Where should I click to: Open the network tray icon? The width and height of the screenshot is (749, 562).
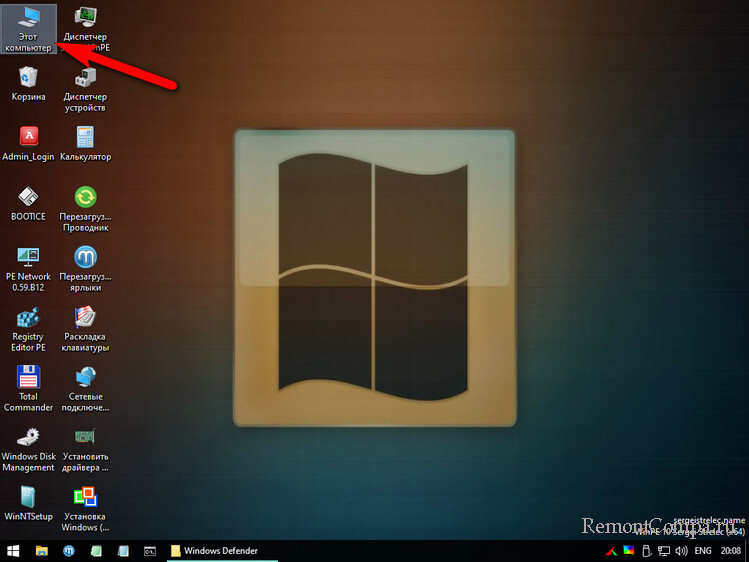click(663, 551)
